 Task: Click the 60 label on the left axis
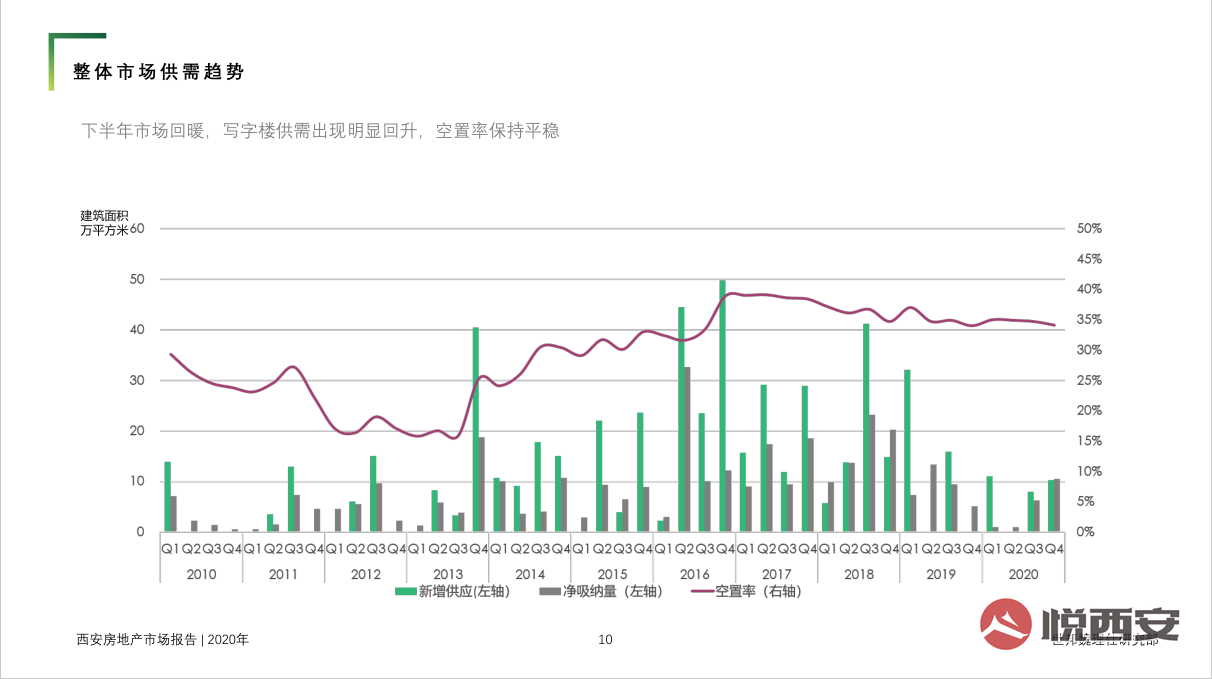(138, 229)
